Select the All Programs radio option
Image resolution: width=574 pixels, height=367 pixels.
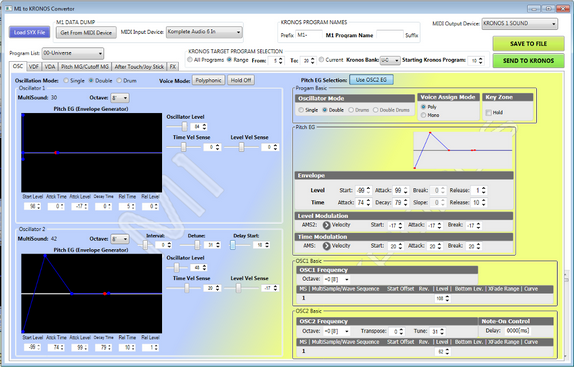click(190, 60)
